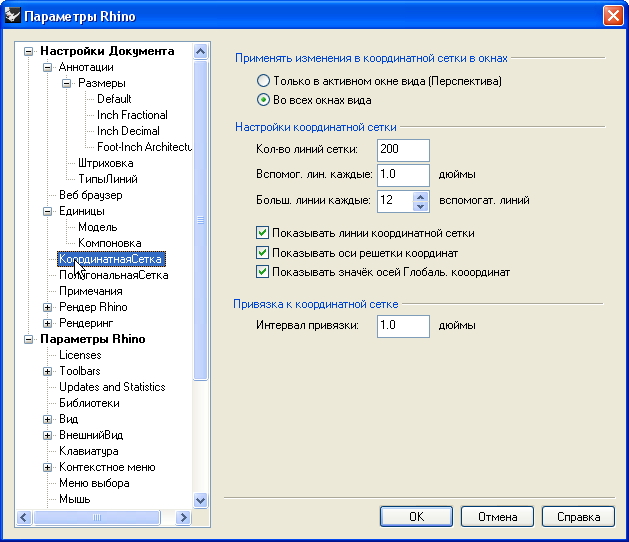Click the 'Кол-во линий сетки' field
This screenshot has width=629, height=542.
(403, 150)
